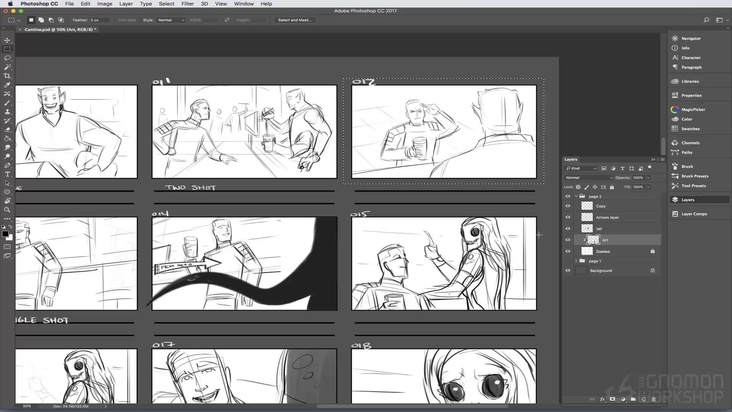This screenshot has height=412, width=732.
Task: Open the Swatches panel
Action: (686, 129)
